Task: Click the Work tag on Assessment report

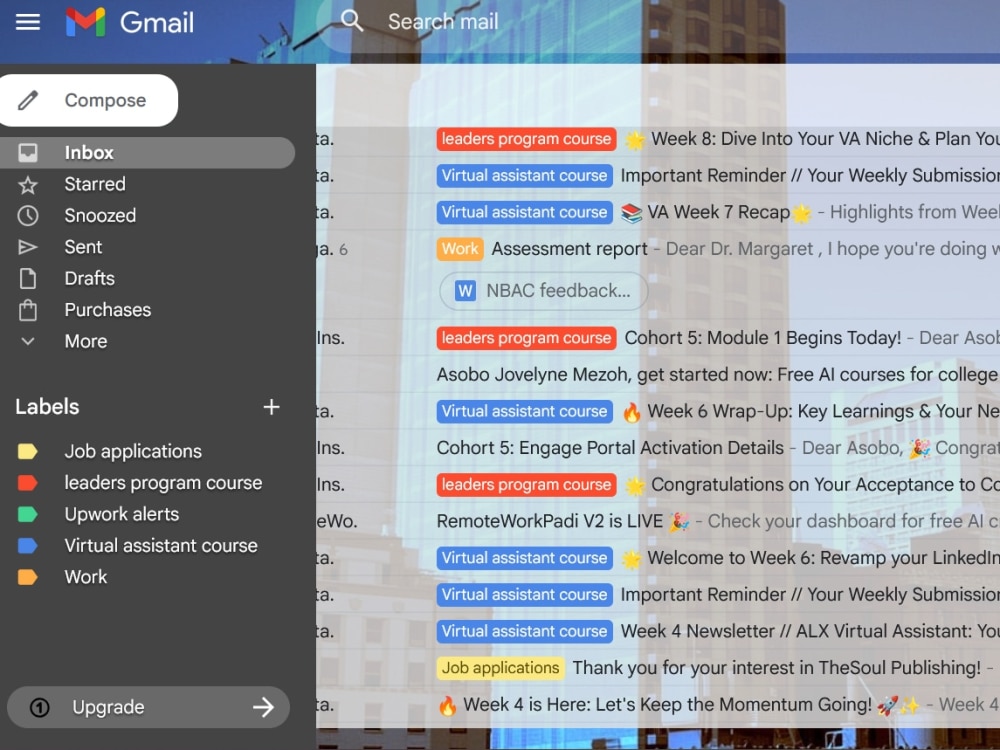Action: [460, 249]
